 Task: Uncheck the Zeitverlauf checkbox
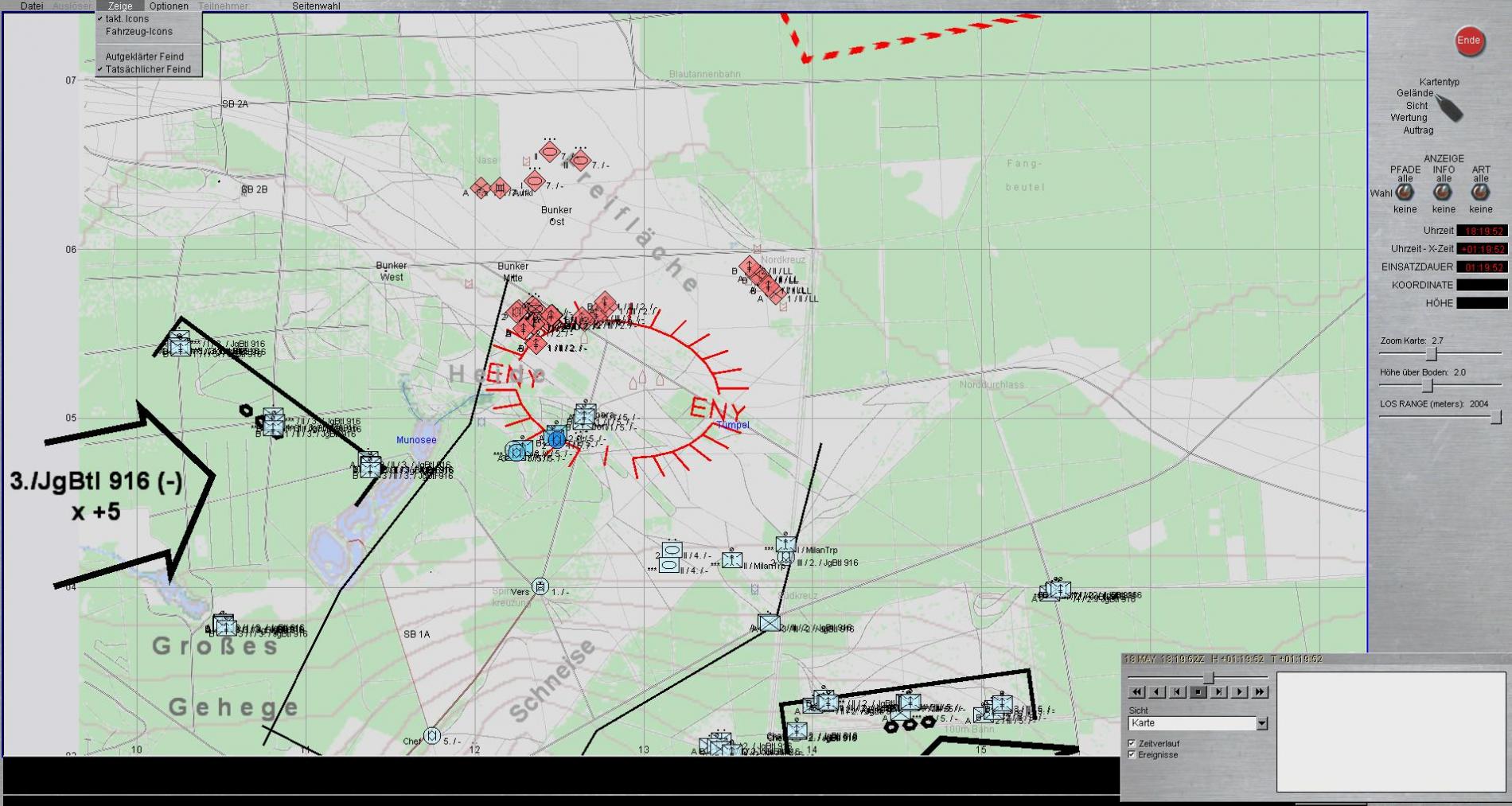(x=1132, y=743)
